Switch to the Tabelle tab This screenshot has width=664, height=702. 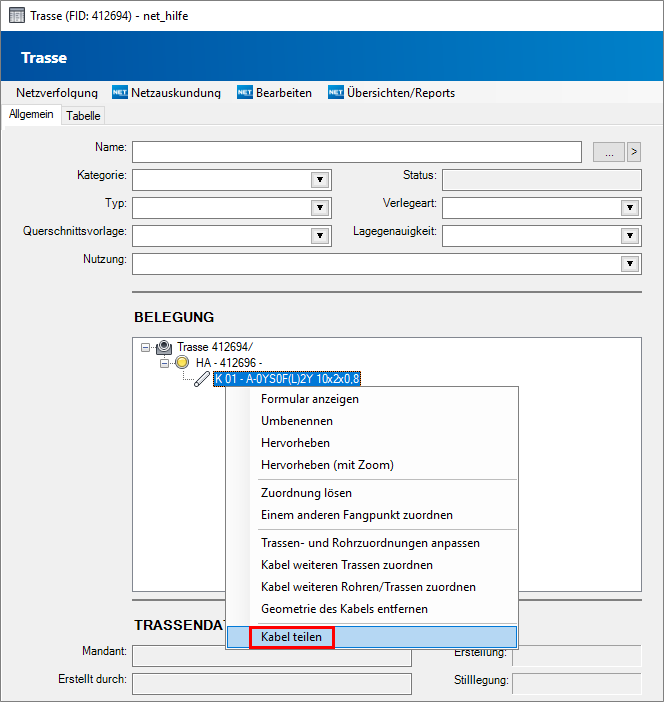click(83, 116)
